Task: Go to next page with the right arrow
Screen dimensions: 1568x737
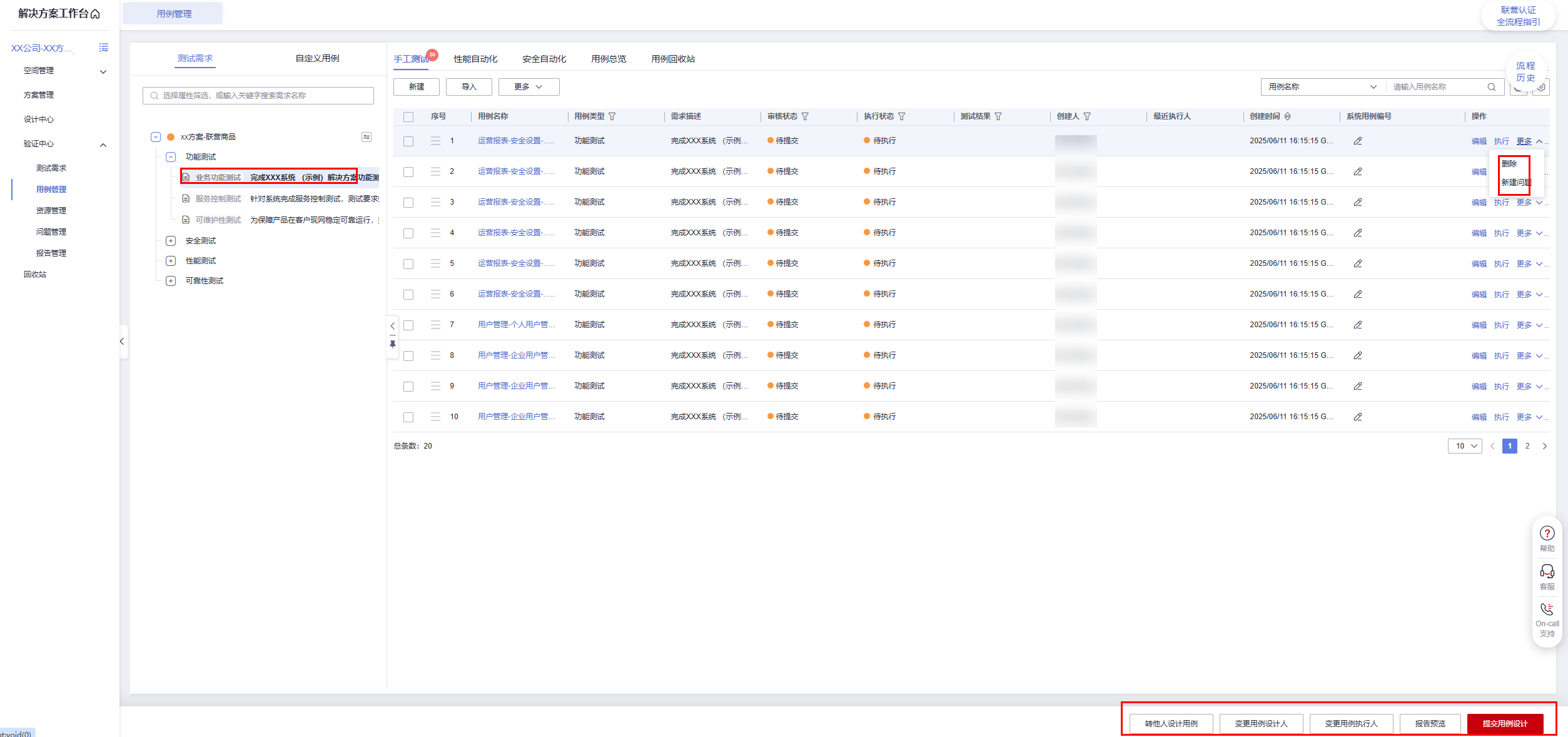Action: pyautogui.click(x=1544, y=446)
